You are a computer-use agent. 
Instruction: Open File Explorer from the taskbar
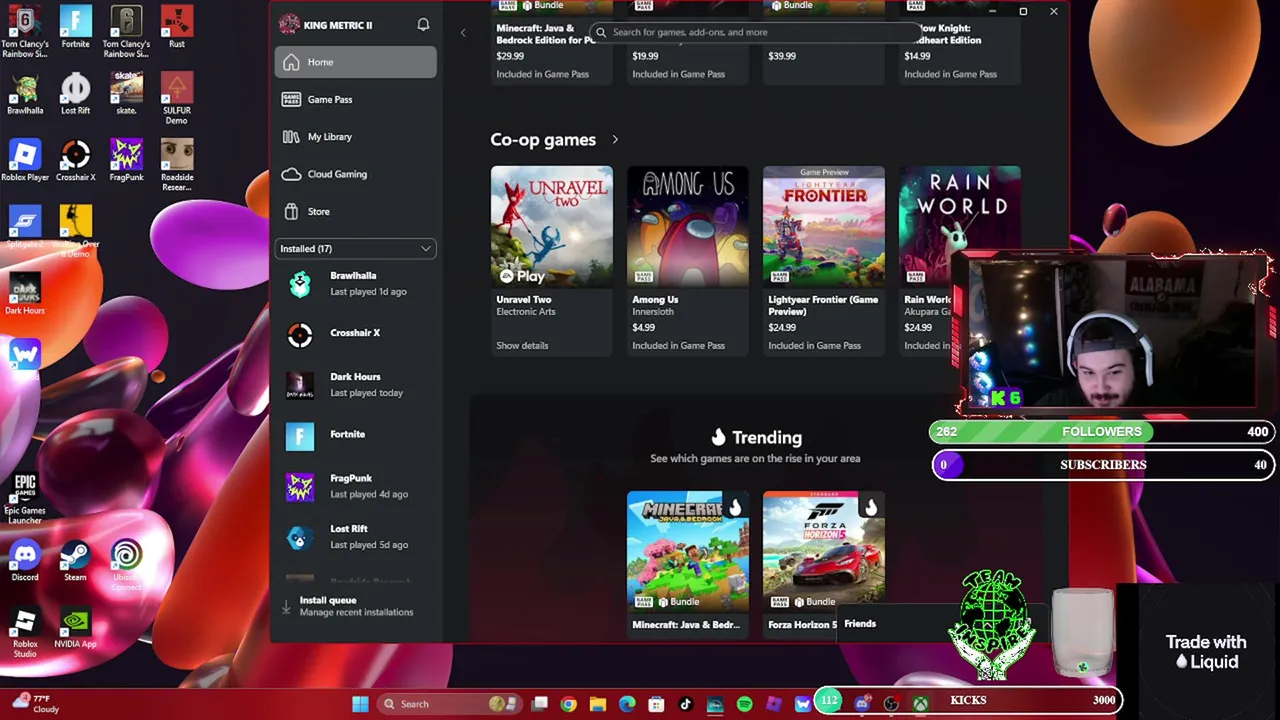coord(598,704)
